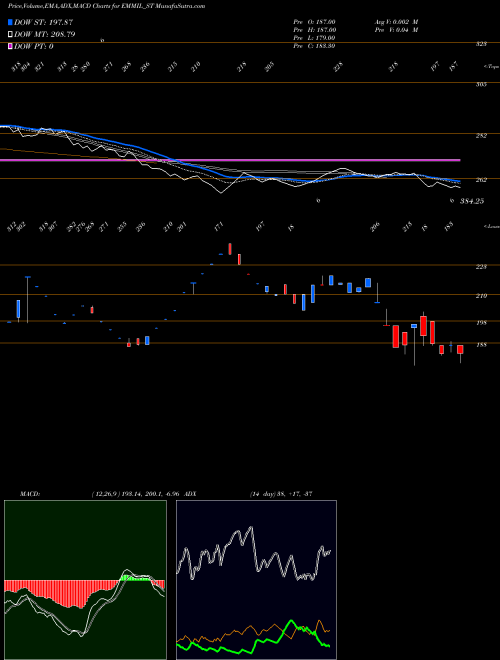The height and width of the screenshot is (660, 500).
Task: Click the '<Lows' label beside the low values row
Action: (491, 226)
